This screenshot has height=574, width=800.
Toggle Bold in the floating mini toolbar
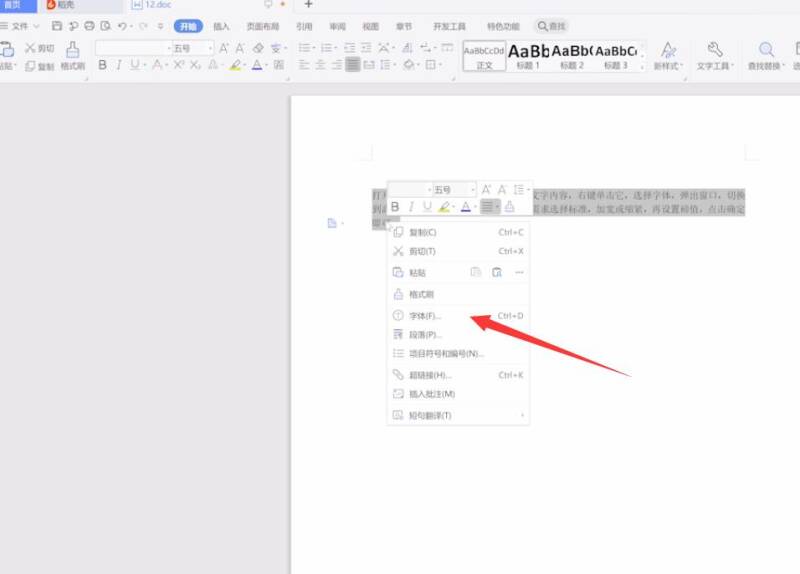[395, 207]
